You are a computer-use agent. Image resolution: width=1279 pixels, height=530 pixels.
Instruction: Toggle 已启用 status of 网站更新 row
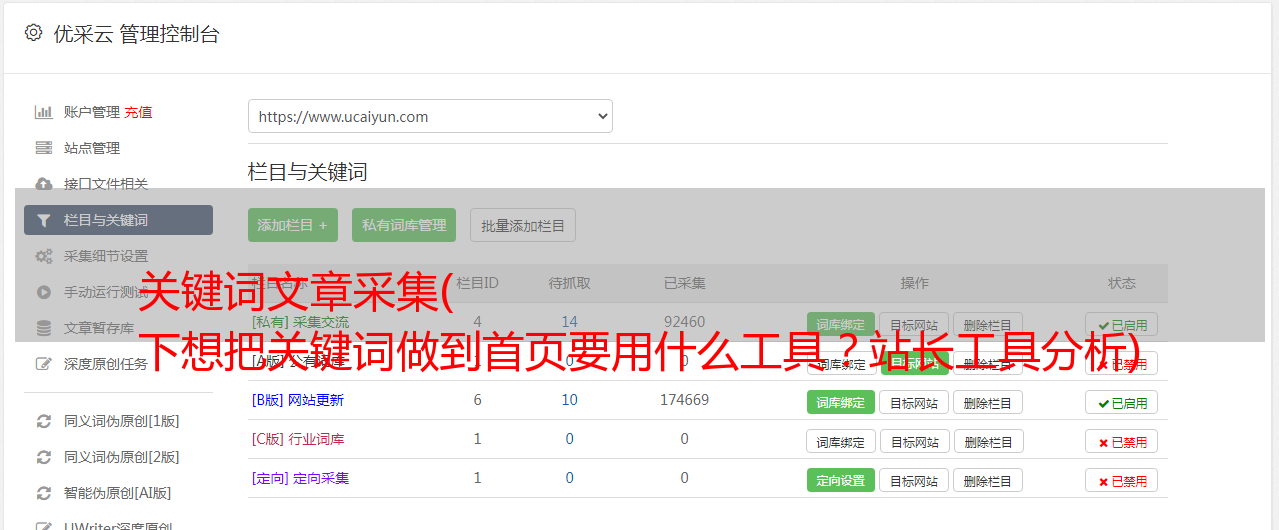[1121, 402]
